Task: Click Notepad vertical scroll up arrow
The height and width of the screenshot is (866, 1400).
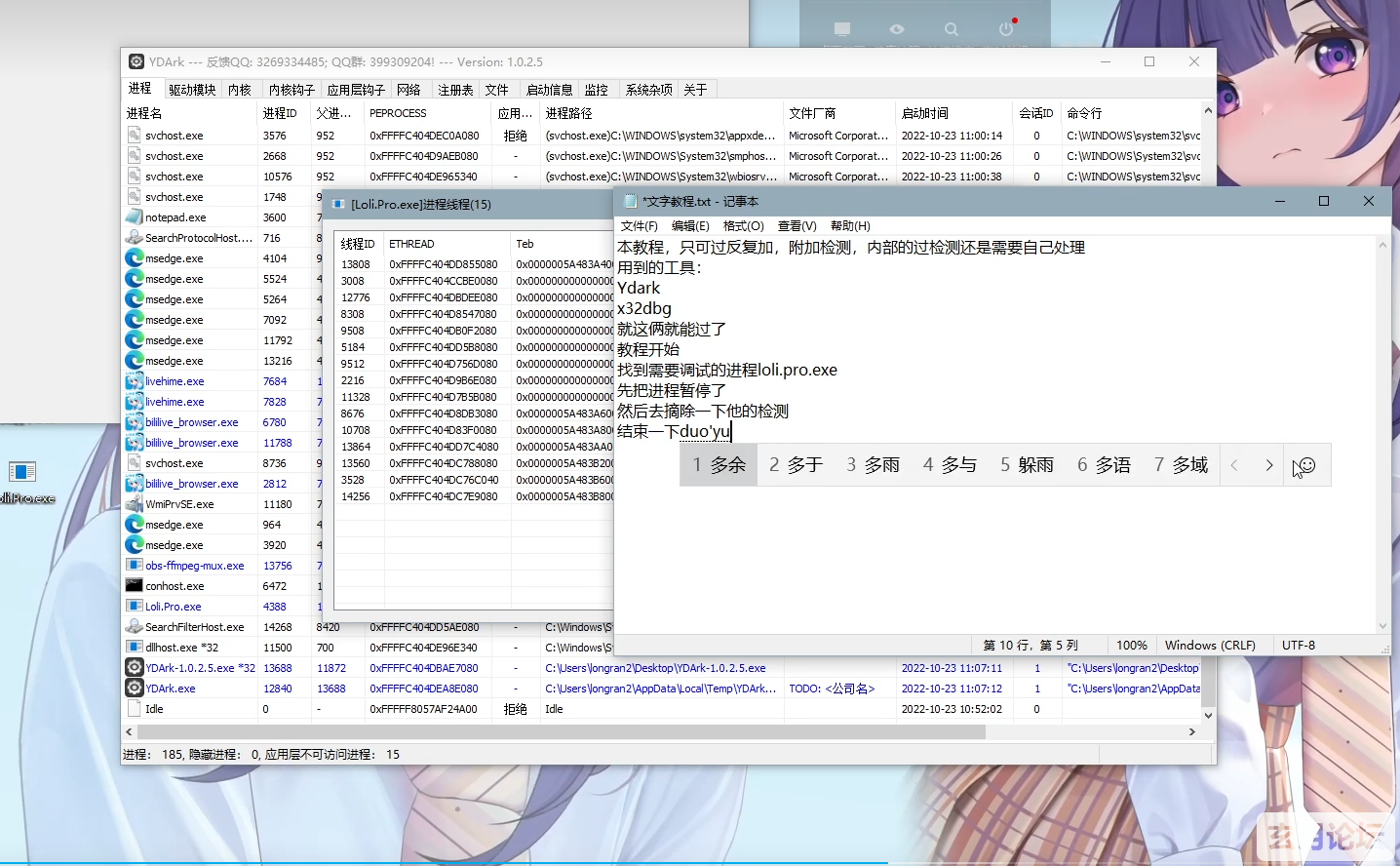Action: 1382,245
